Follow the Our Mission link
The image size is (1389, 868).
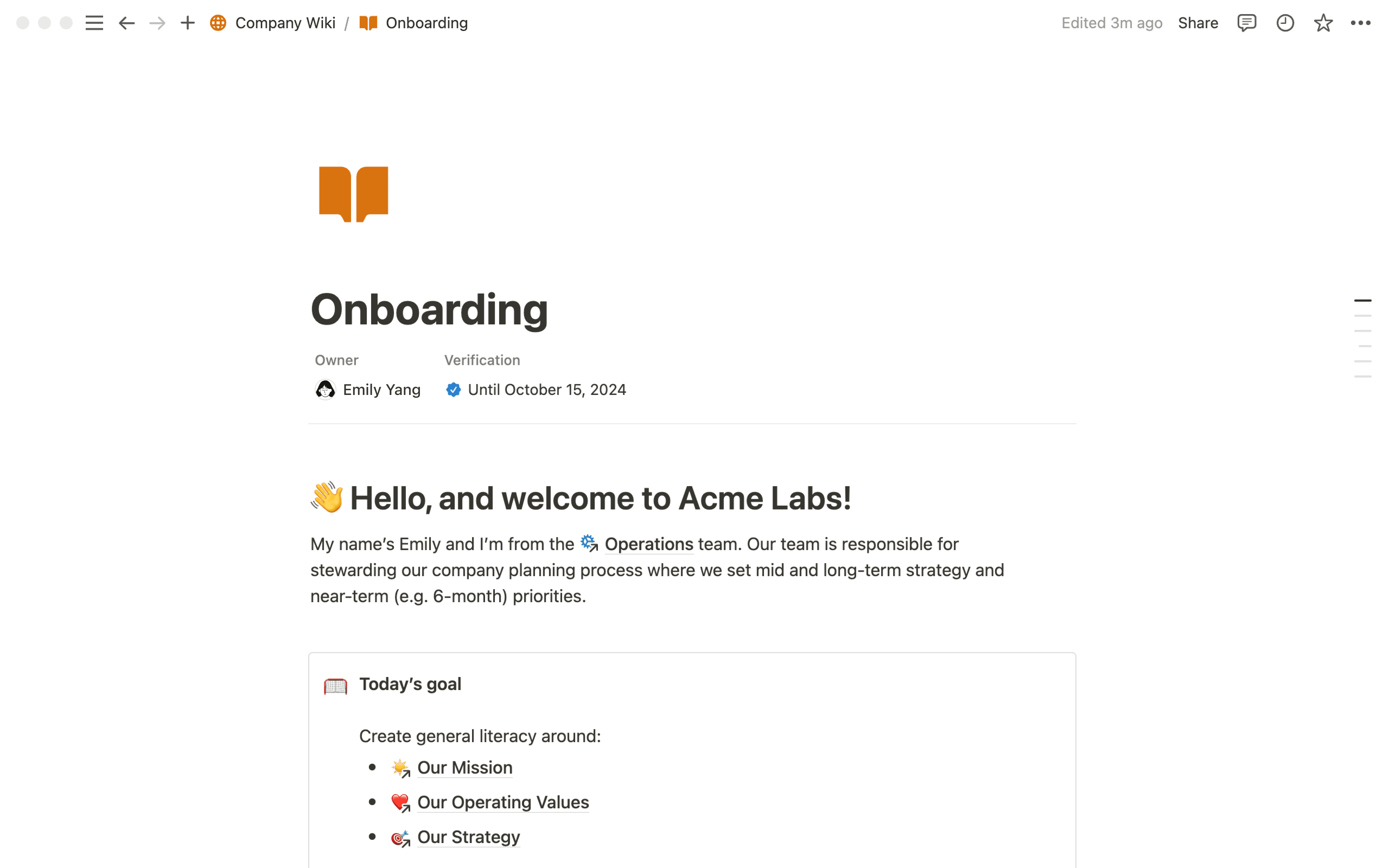pyautogui.click(x=464, y=767)
